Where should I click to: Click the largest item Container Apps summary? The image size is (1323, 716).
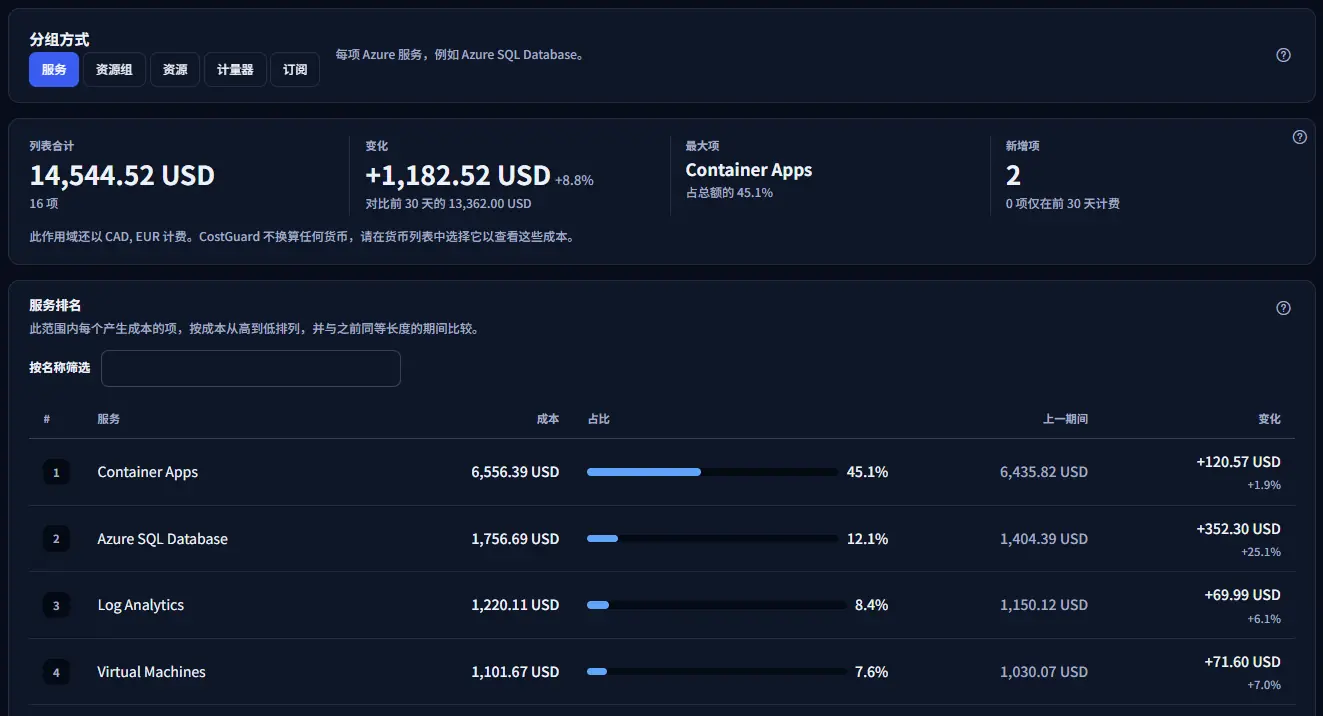click(x=749, y=170)
